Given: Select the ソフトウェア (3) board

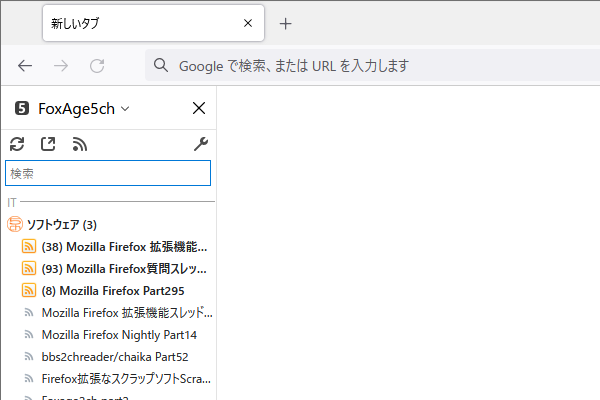Looking at the screenshot, I should (x=61, y=225).
